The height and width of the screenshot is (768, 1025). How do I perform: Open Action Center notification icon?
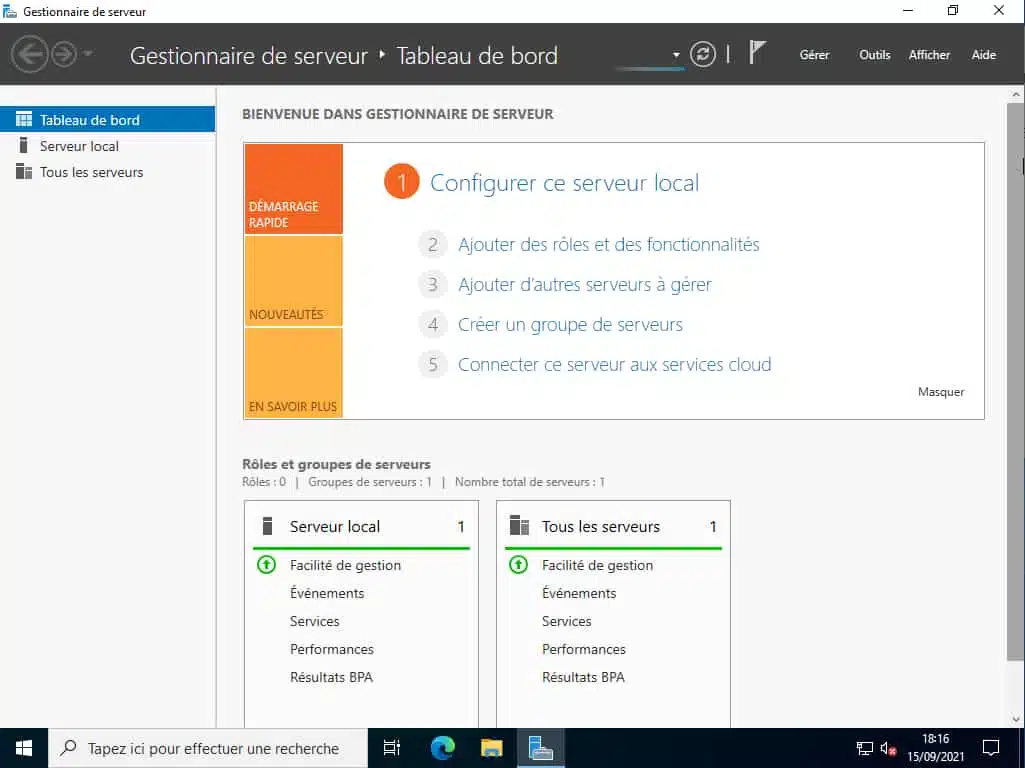click(991, 748)
